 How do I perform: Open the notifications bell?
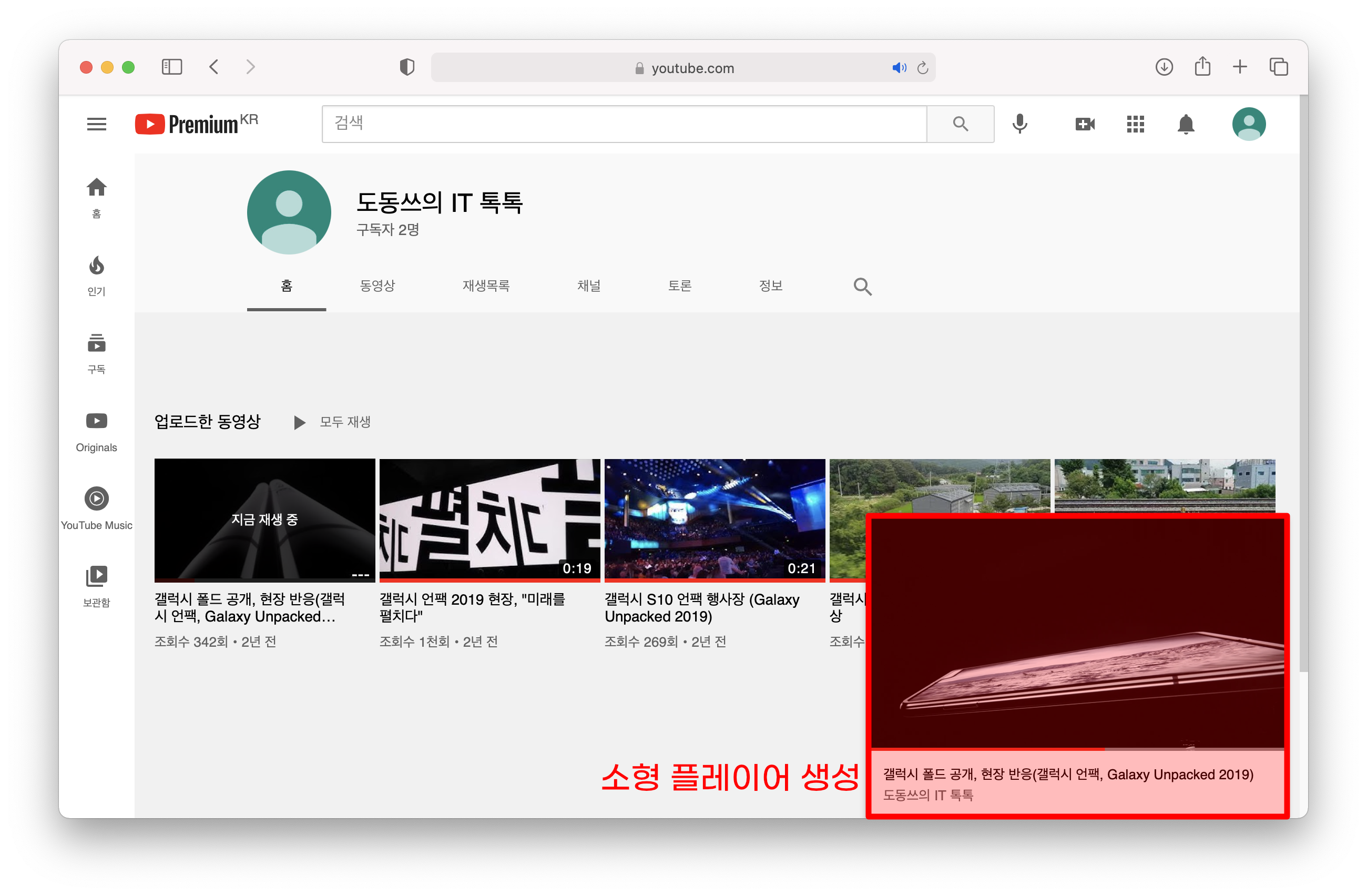[x=1186, y=124]
